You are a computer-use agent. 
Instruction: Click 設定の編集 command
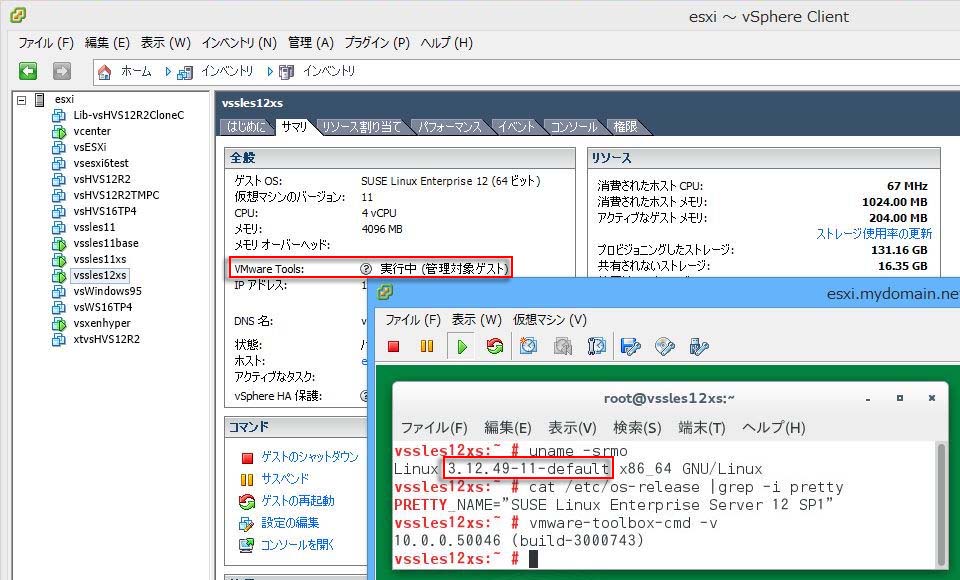[x=290, y=523]
